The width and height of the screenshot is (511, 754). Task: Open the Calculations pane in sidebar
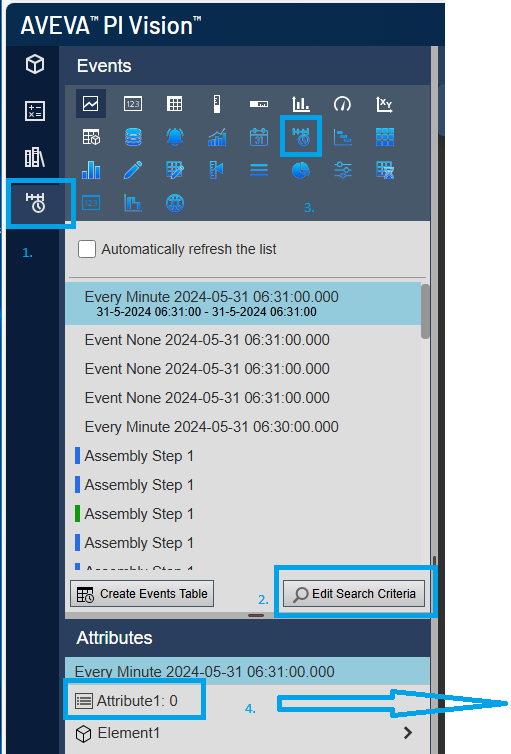click(x=35, y=111)
